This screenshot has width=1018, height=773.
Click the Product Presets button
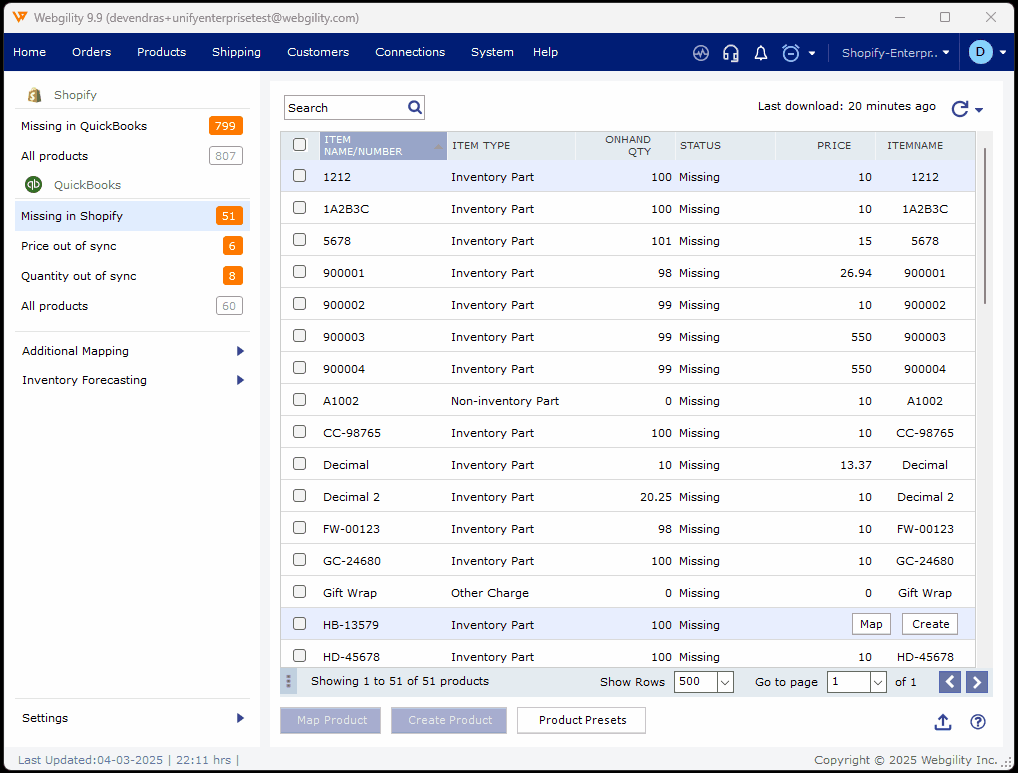click(581, 720)
